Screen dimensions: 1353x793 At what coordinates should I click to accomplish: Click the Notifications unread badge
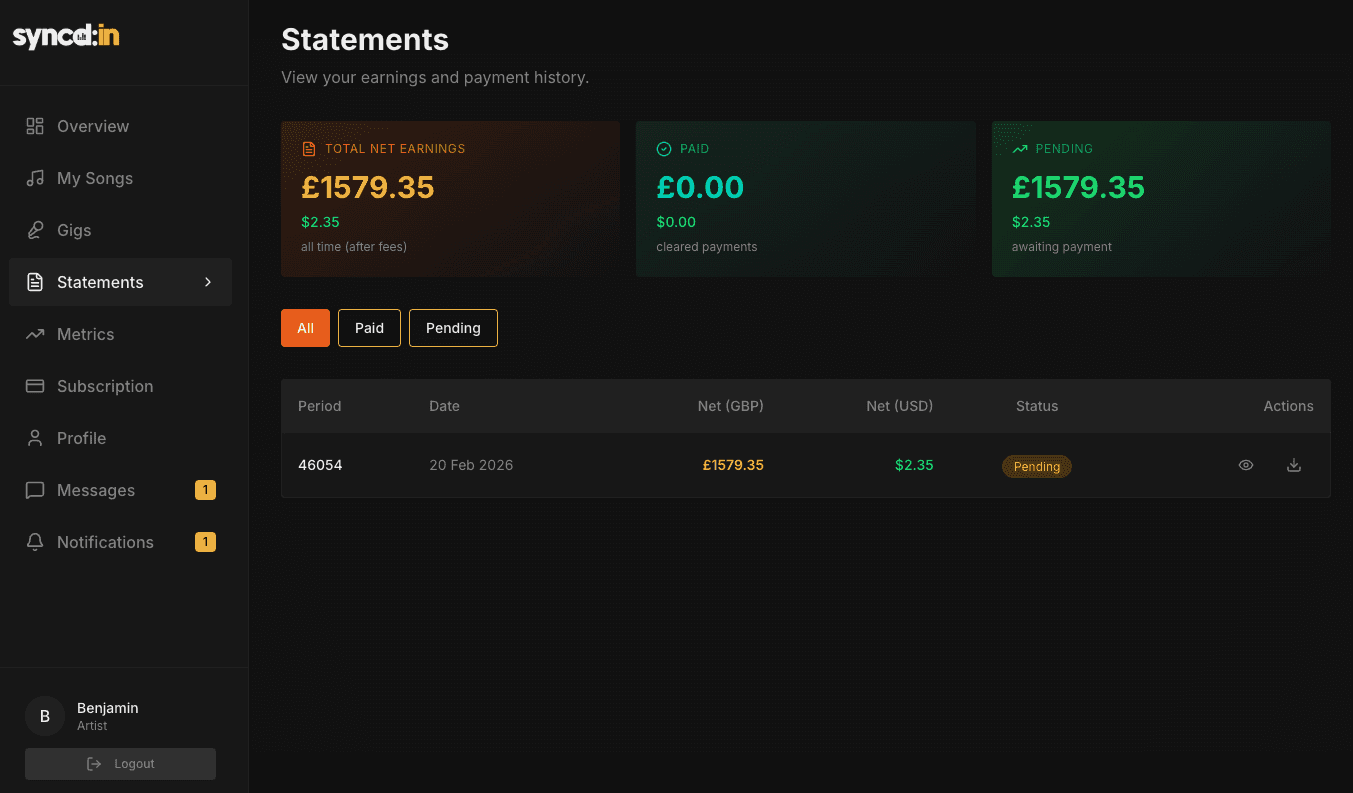205,542
